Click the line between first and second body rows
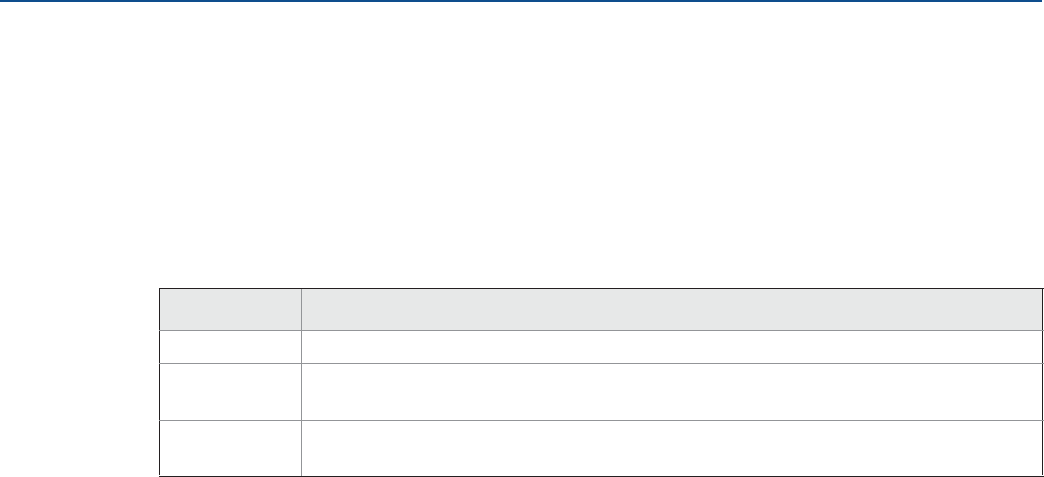Image resolution: width=1044 pixels, height=477 pixels. tap(596, 360)
